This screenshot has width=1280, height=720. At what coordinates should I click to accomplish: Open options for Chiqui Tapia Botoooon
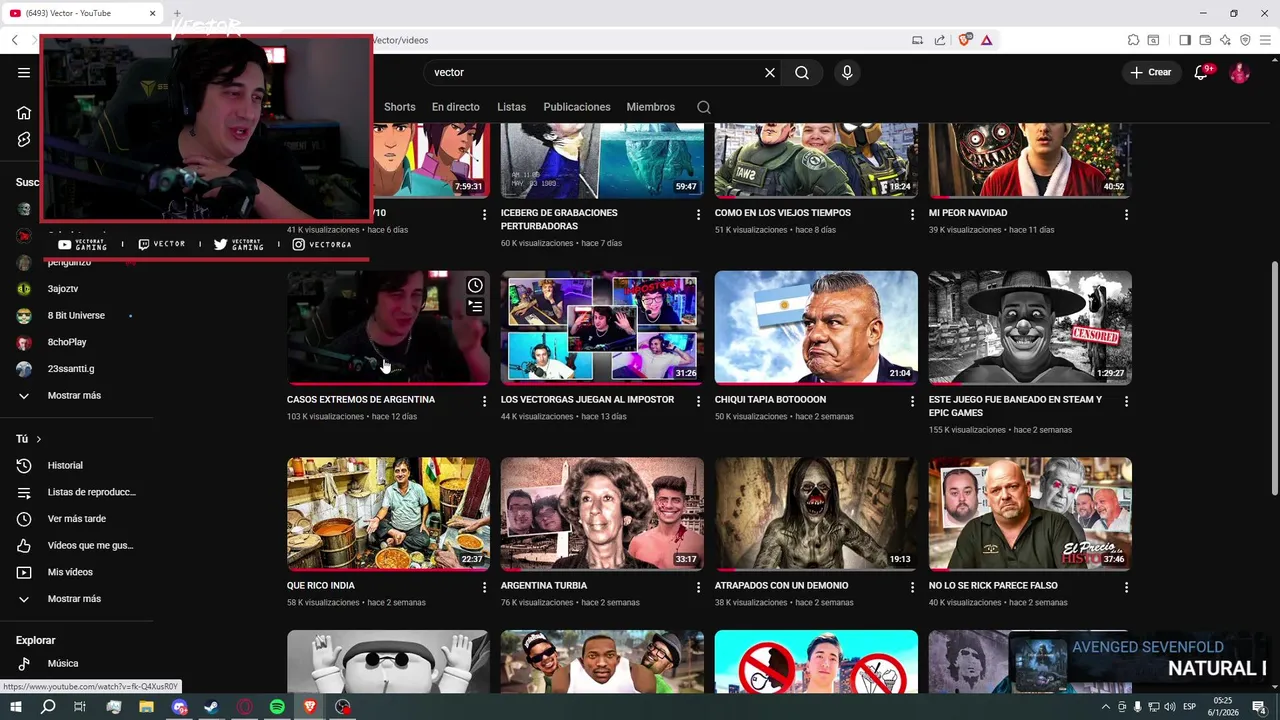coord(912,401)
